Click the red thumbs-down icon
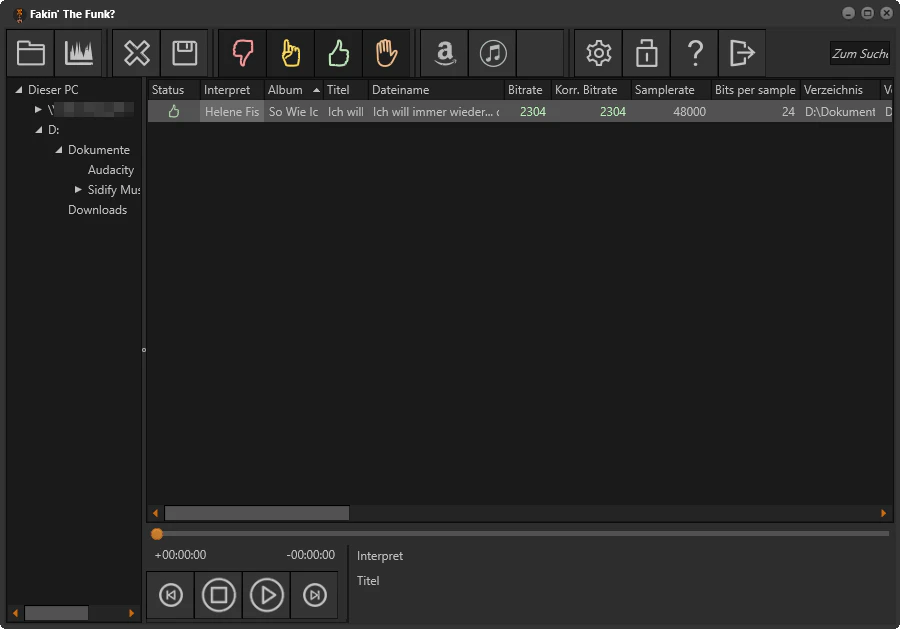Screen dimensions: 900x629 pos(243,53)
